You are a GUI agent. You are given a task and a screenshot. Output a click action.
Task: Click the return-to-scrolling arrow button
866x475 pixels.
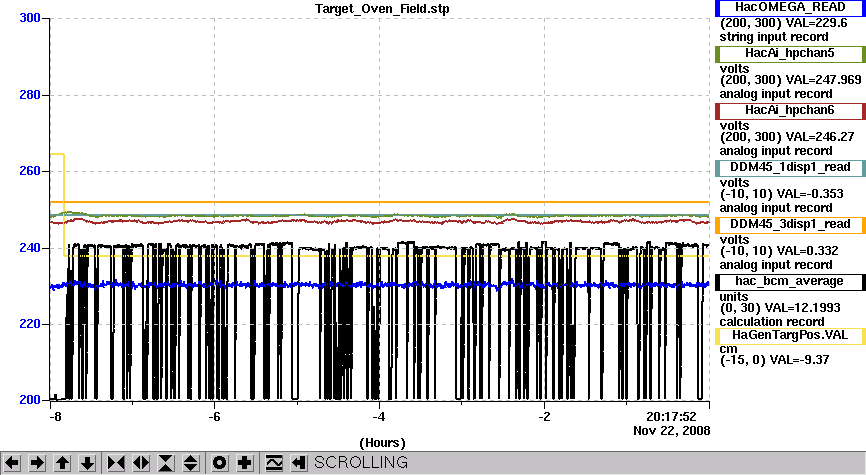tap(299, 462)
